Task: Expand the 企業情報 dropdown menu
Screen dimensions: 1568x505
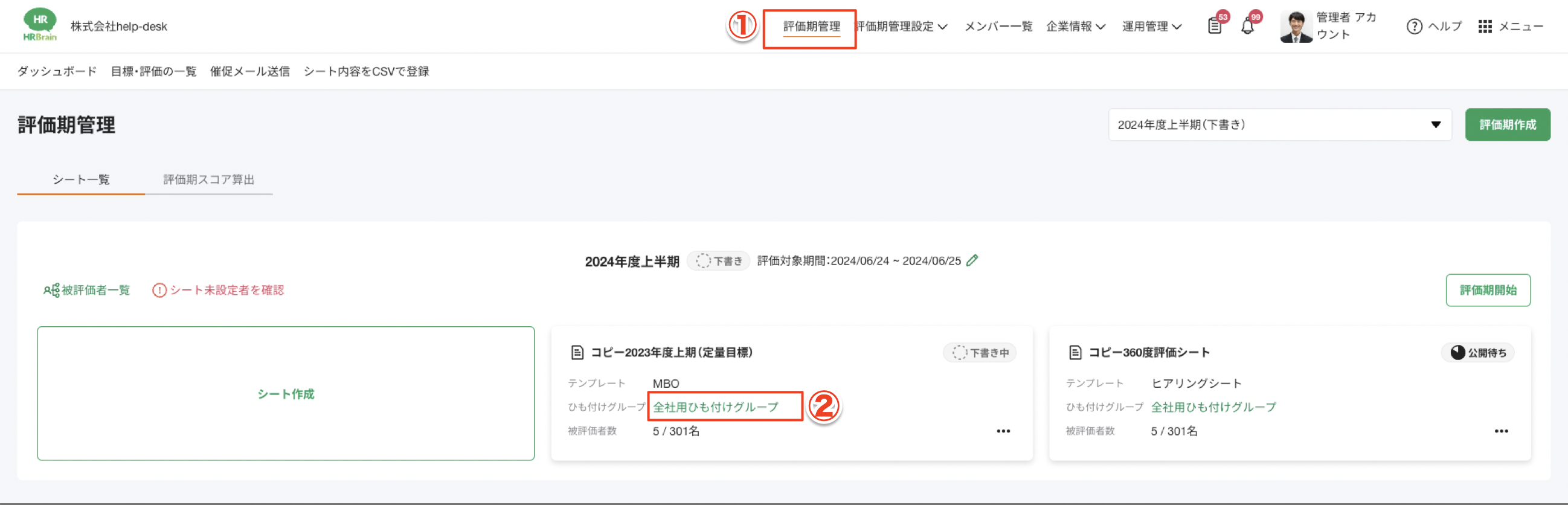Action: coord(1076,27)
